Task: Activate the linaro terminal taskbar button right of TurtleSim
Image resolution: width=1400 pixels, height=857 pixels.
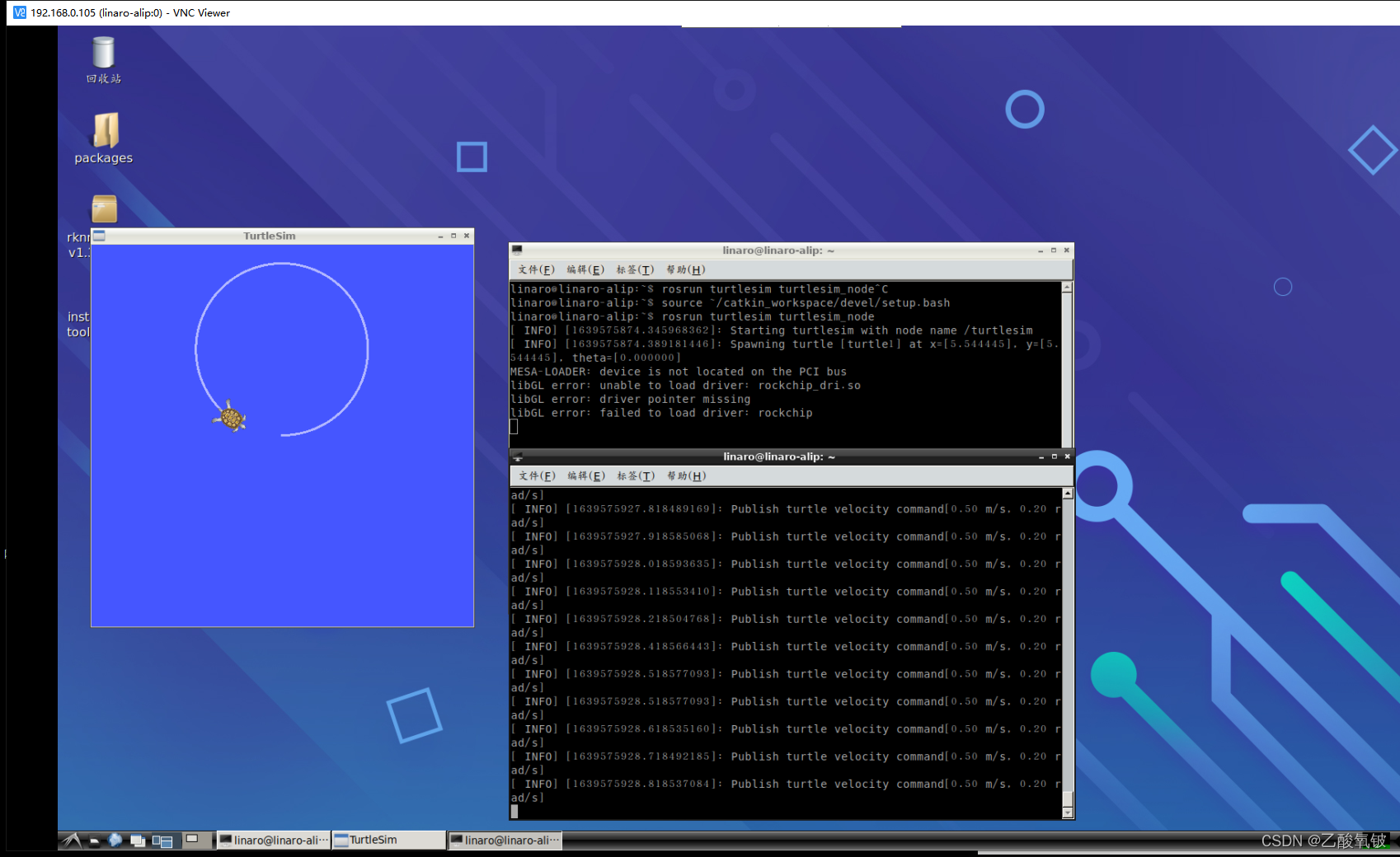Action: [x=505, y=840]
